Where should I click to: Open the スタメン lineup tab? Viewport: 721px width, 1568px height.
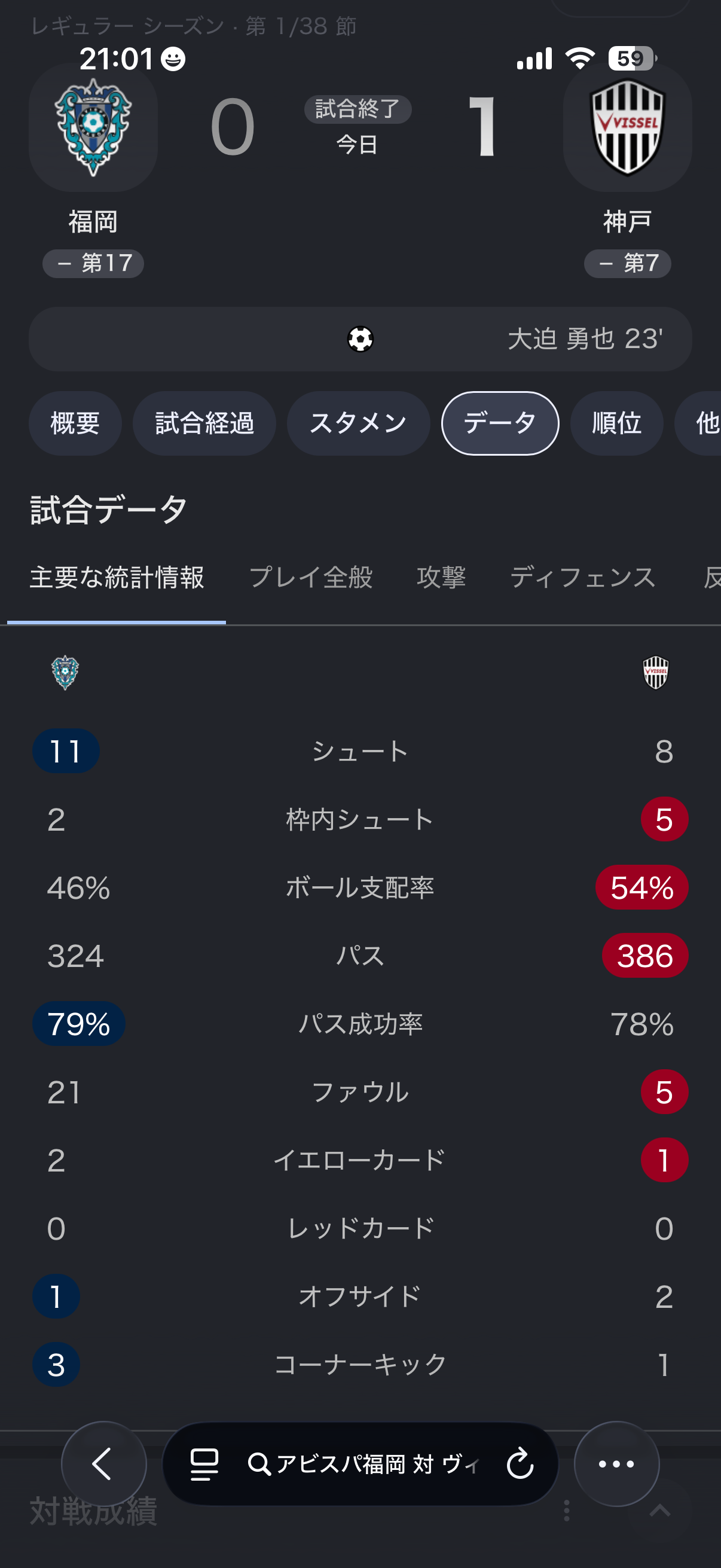tap(358, 423)
